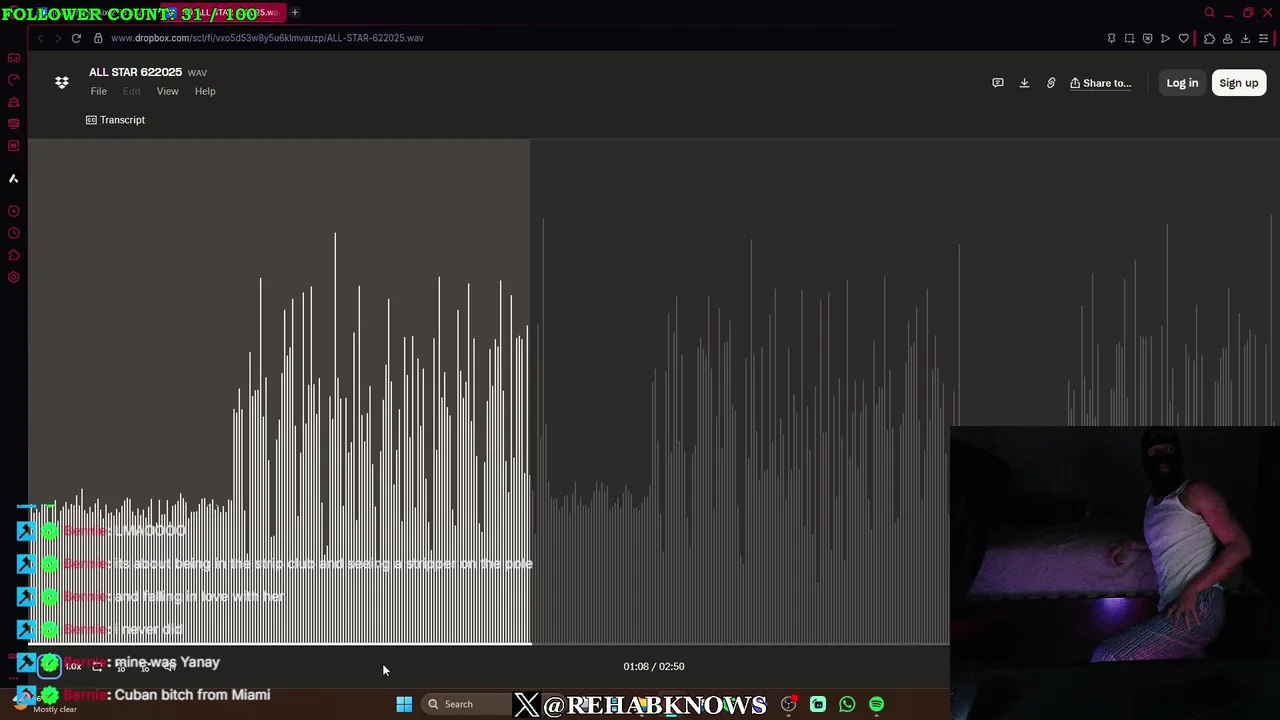Open the browser extensions cube icon

(1209, 38)
